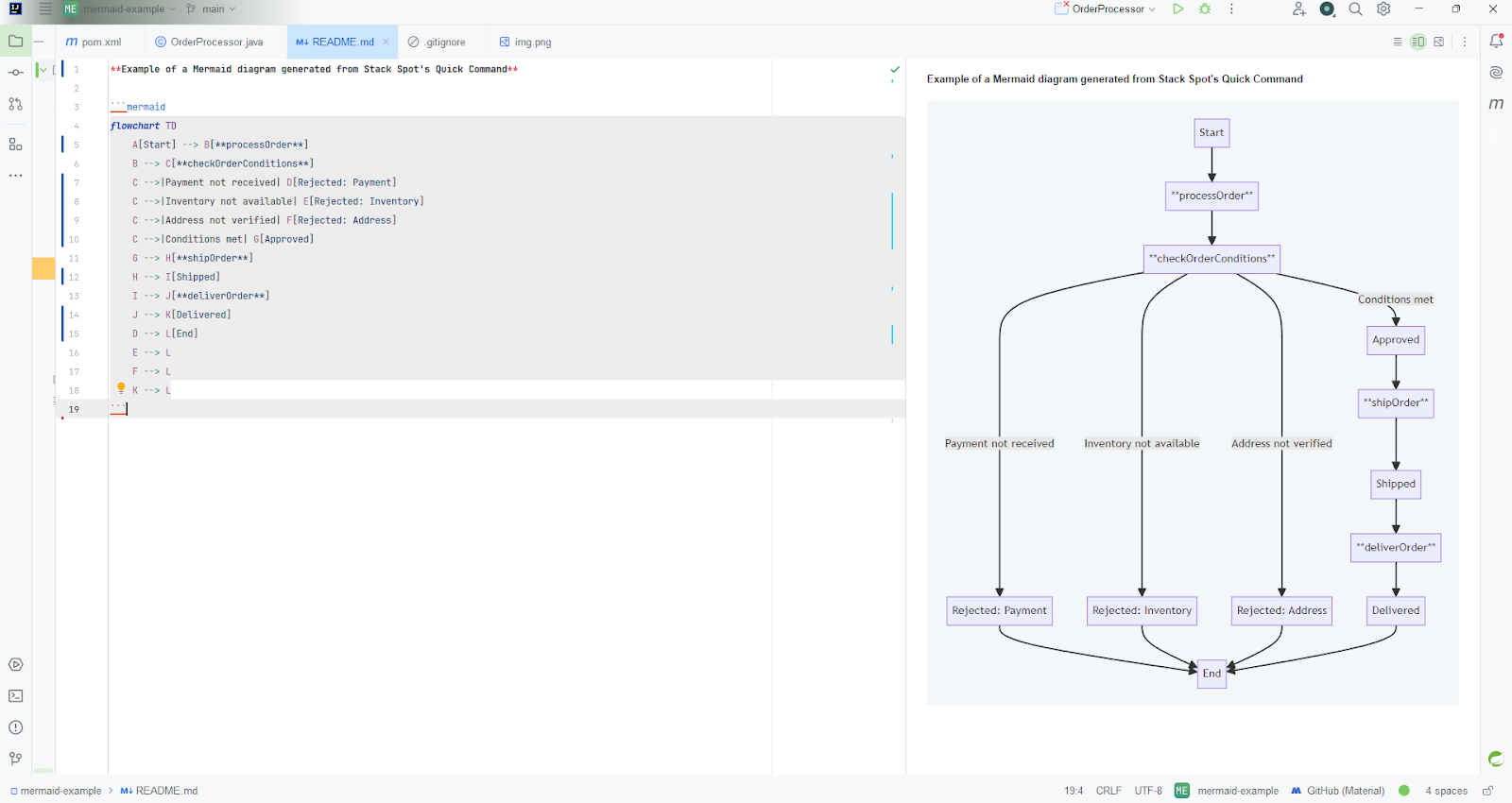Switch to editor-only view mode
1512x803 pixels.
pyautogui.click(x=1398, y=42)
